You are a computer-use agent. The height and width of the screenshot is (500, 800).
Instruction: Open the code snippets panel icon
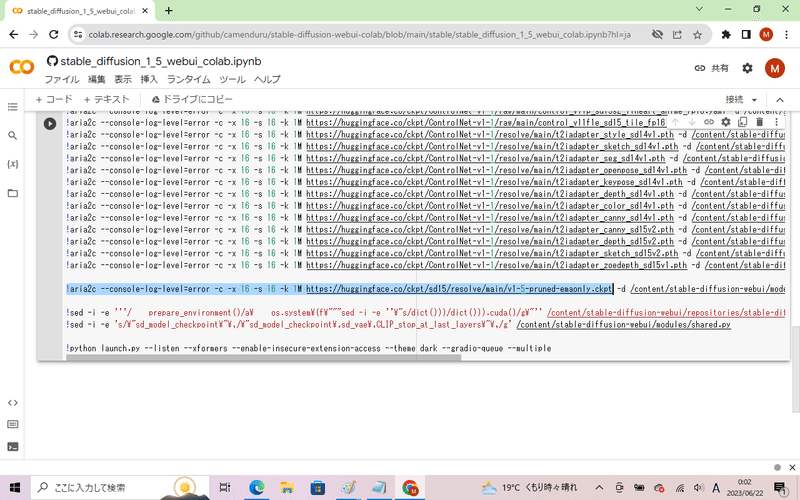(12, 403)
